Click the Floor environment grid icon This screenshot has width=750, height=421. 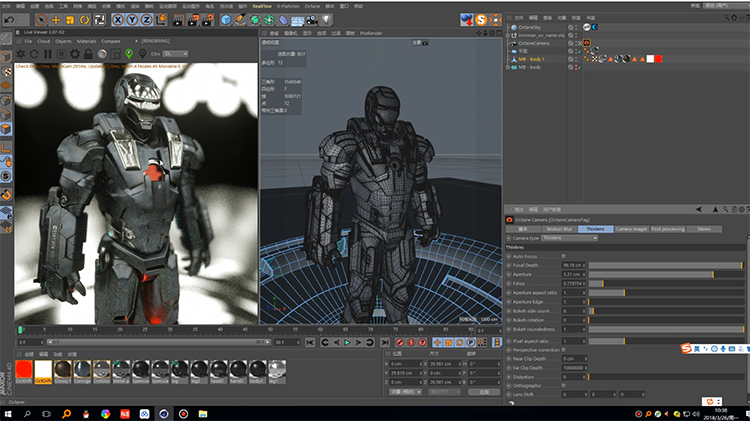point(298,20)
